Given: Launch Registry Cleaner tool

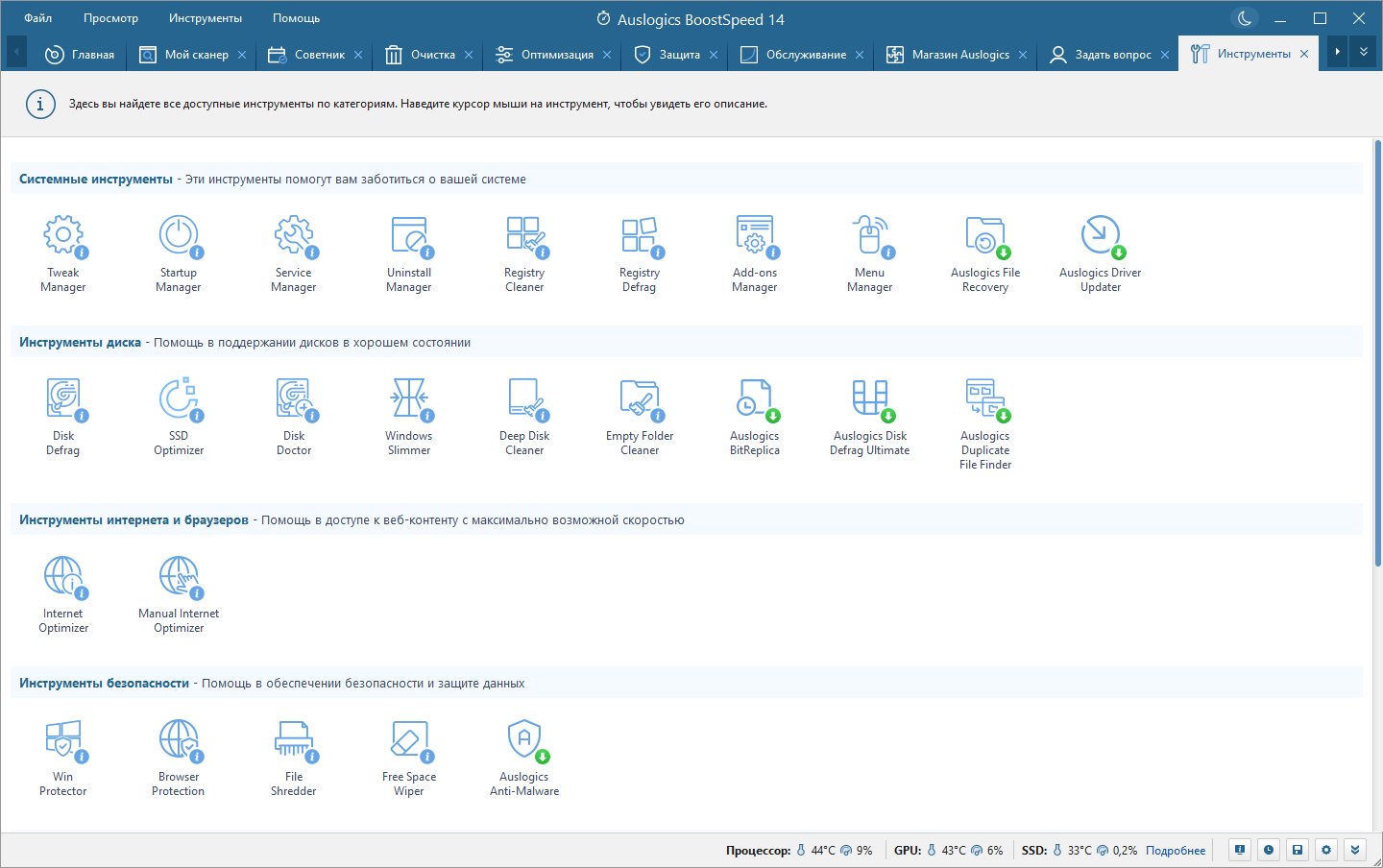Looking at the screenshot, I should 524,253.
